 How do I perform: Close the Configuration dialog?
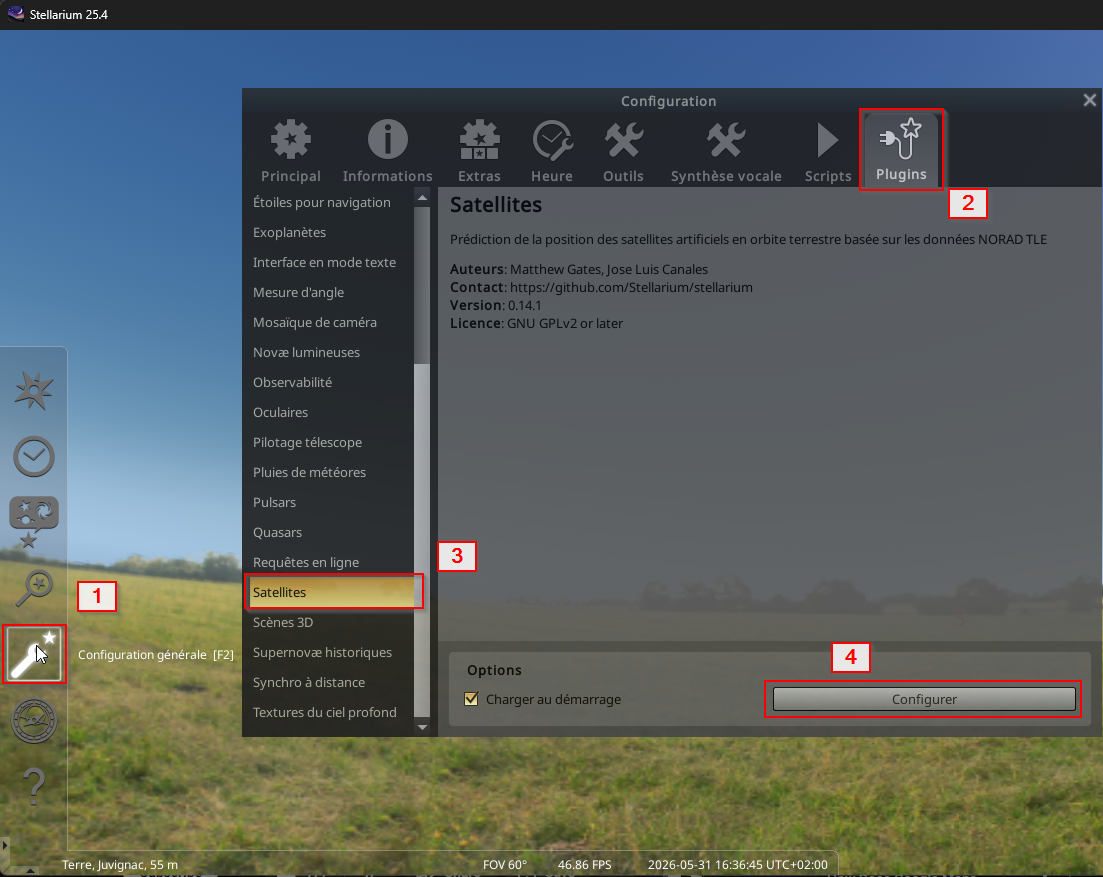coord(1089,101)
